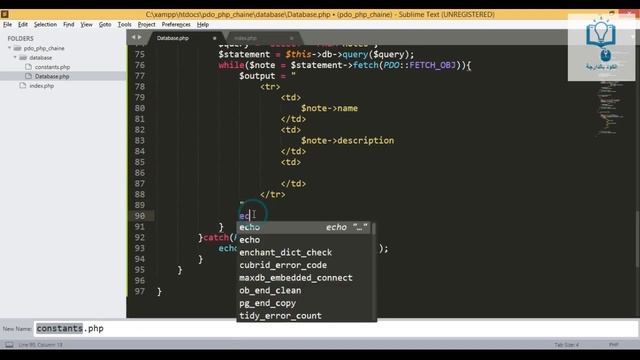This screenshot has height=360, width=640.
Task: Open the Find menu
Action: tap(69, 24)
